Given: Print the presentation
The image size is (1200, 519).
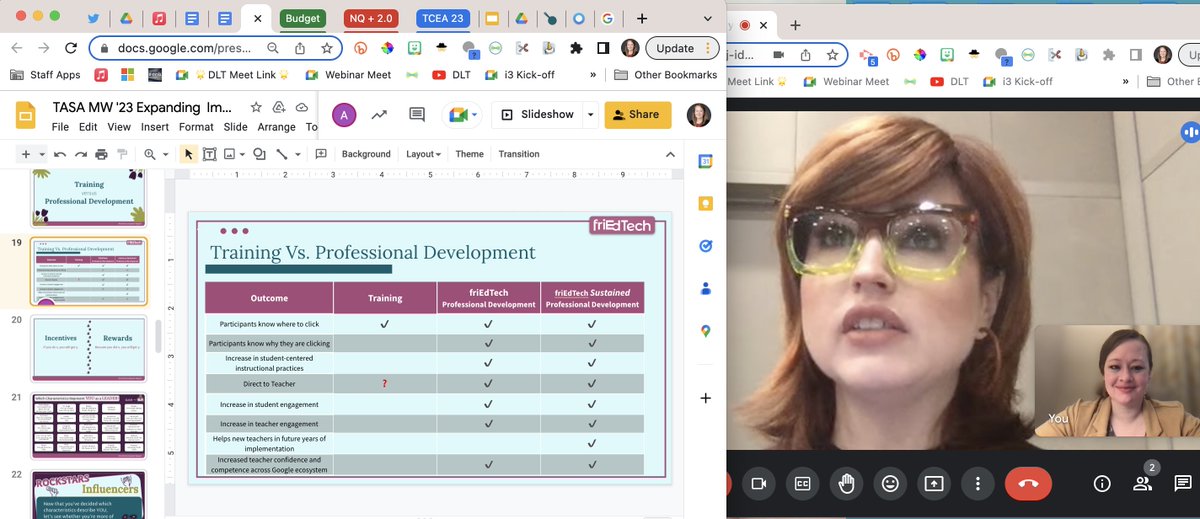Looking at the screenshot, I should (101, 154).
